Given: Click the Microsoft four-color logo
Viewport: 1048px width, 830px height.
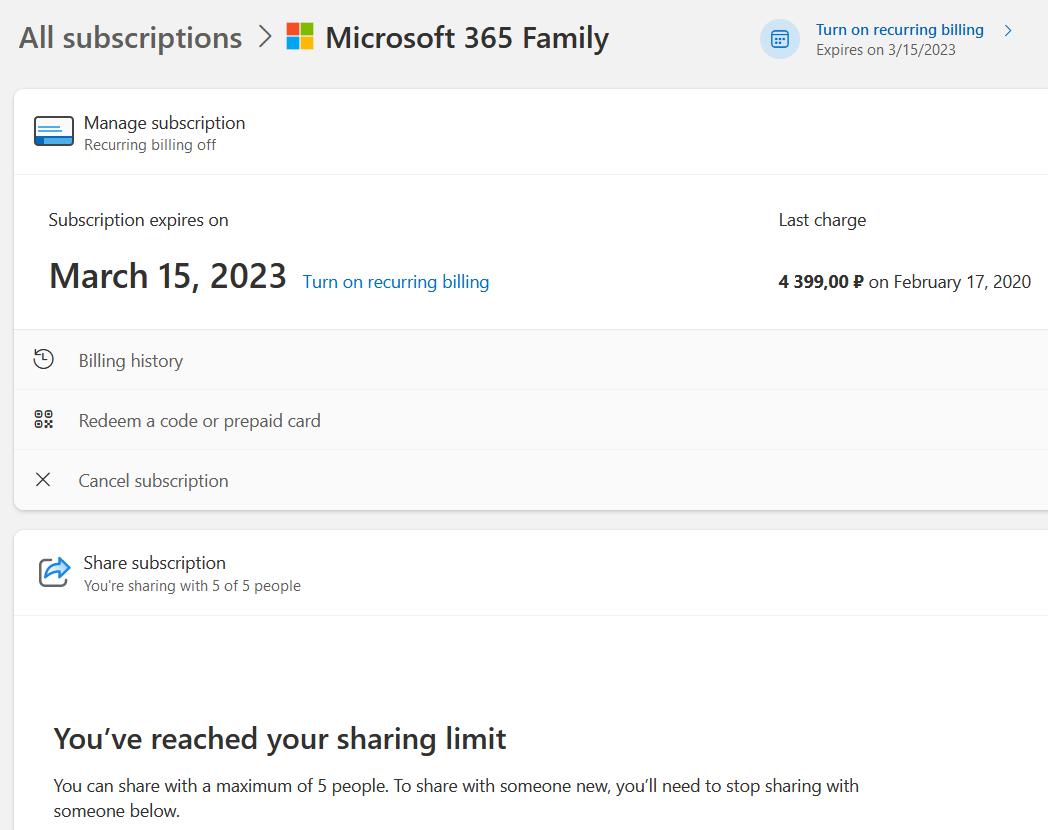Looking at the screenshot, I should tap(299, 37).
